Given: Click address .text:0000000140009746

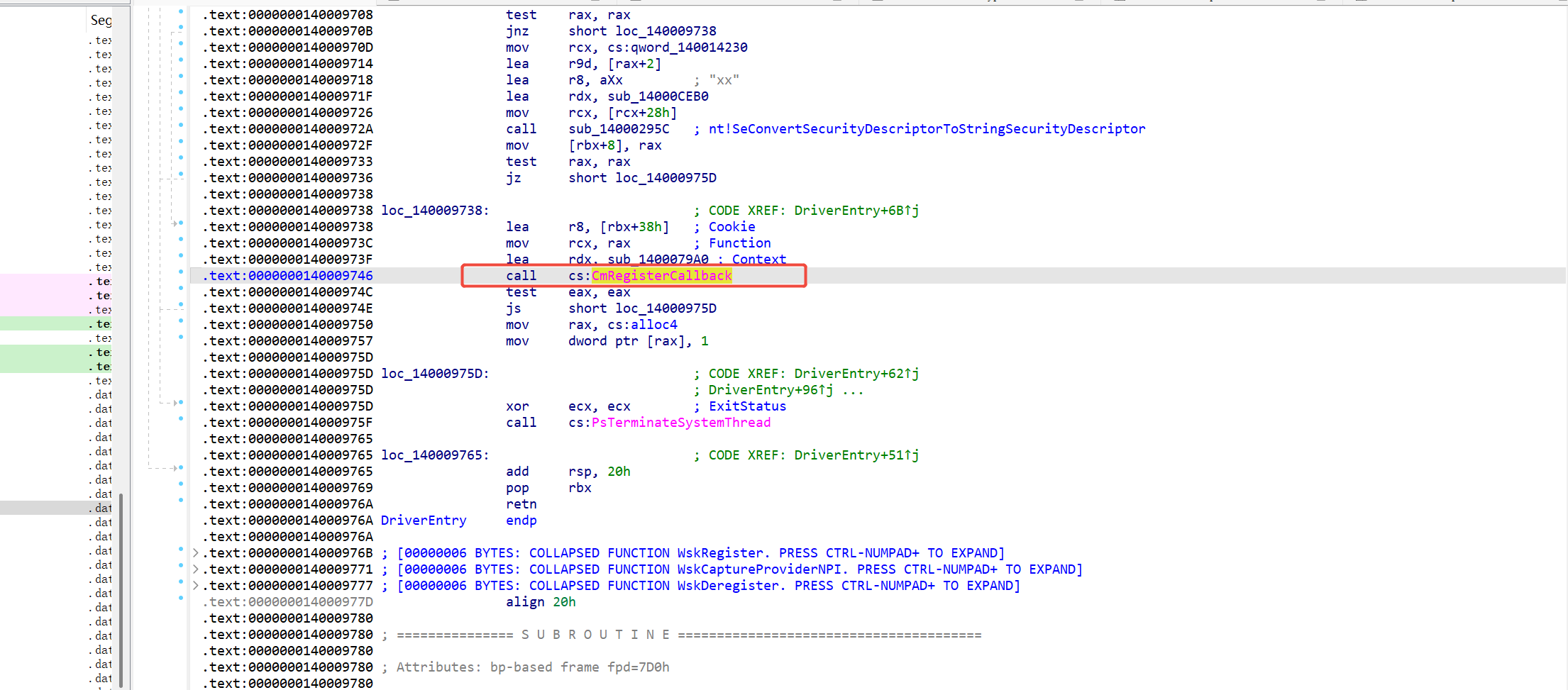Looking at the screenshot, I should coord(288,276).
